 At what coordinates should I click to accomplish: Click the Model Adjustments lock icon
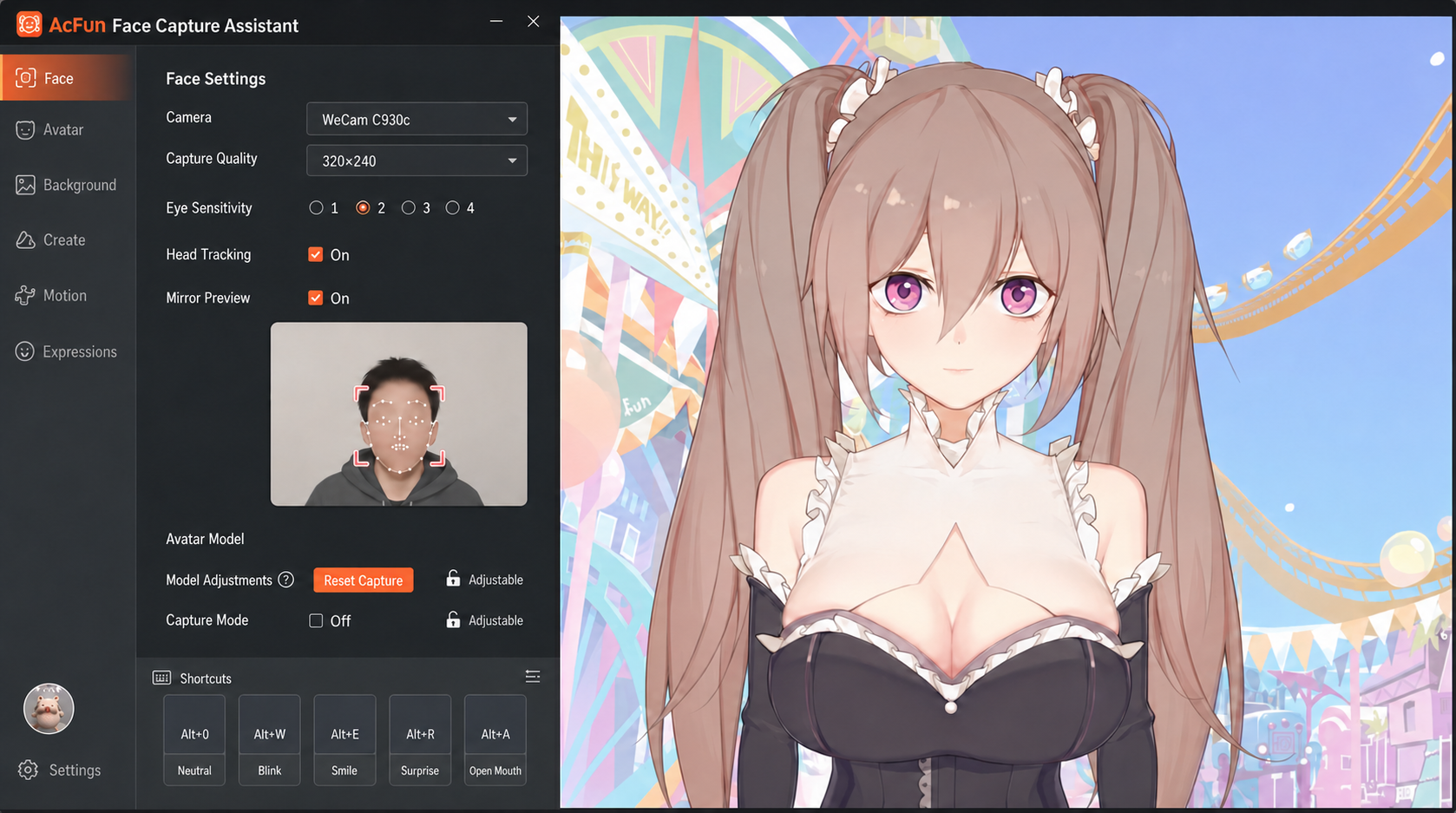click(x=453, y=579)
